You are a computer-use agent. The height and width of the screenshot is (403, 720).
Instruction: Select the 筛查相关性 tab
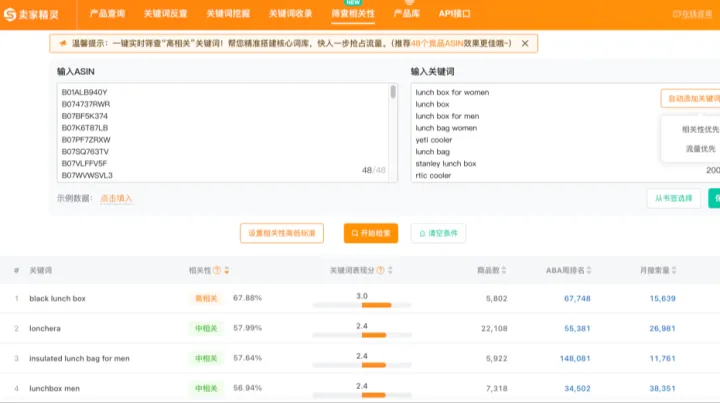pyautogui.click(x=353, y=14)
